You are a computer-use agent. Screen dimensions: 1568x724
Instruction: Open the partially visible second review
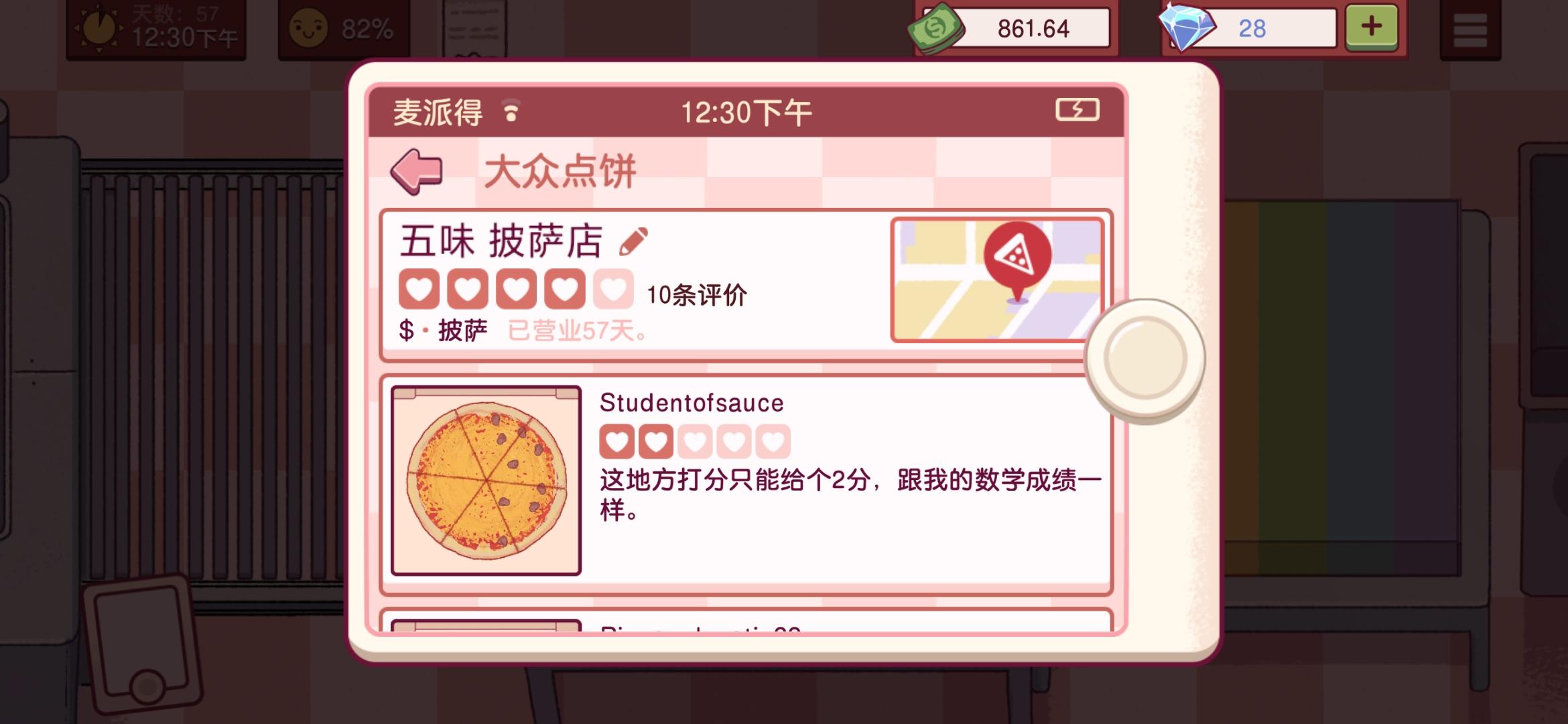(x=746, y=620)
